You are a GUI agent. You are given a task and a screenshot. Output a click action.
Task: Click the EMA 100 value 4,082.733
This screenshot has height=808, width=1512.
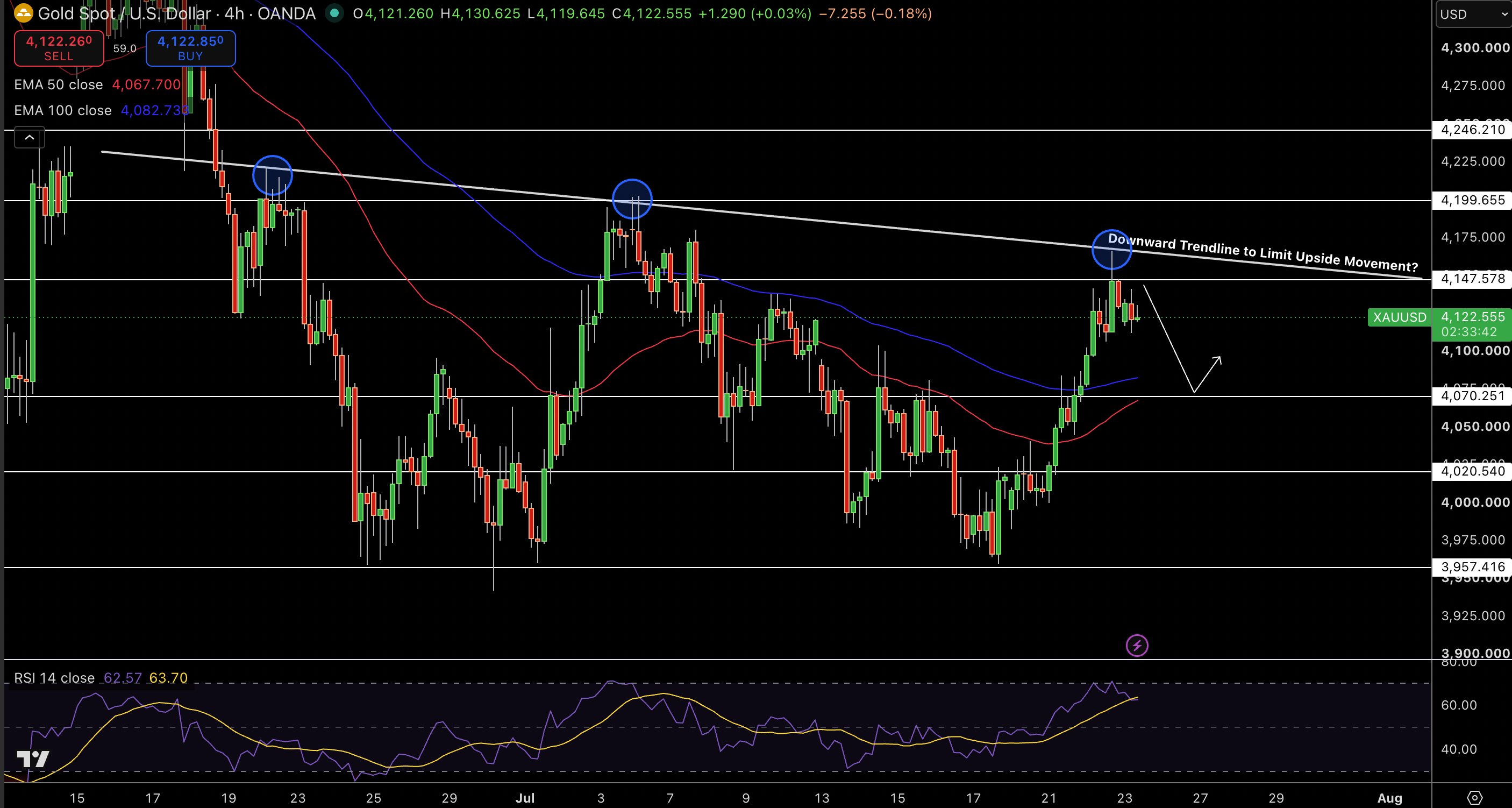point(155,110)
